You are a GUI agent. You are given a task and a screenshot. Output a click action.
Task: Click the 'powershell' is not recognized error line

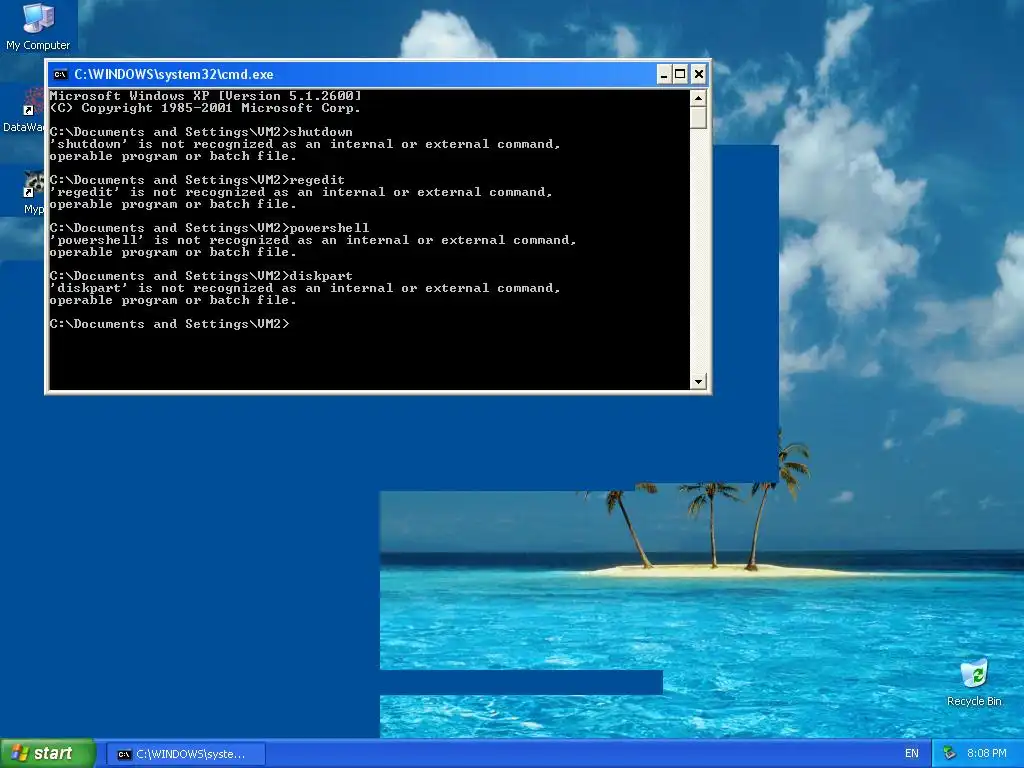(x=313, y=240)
